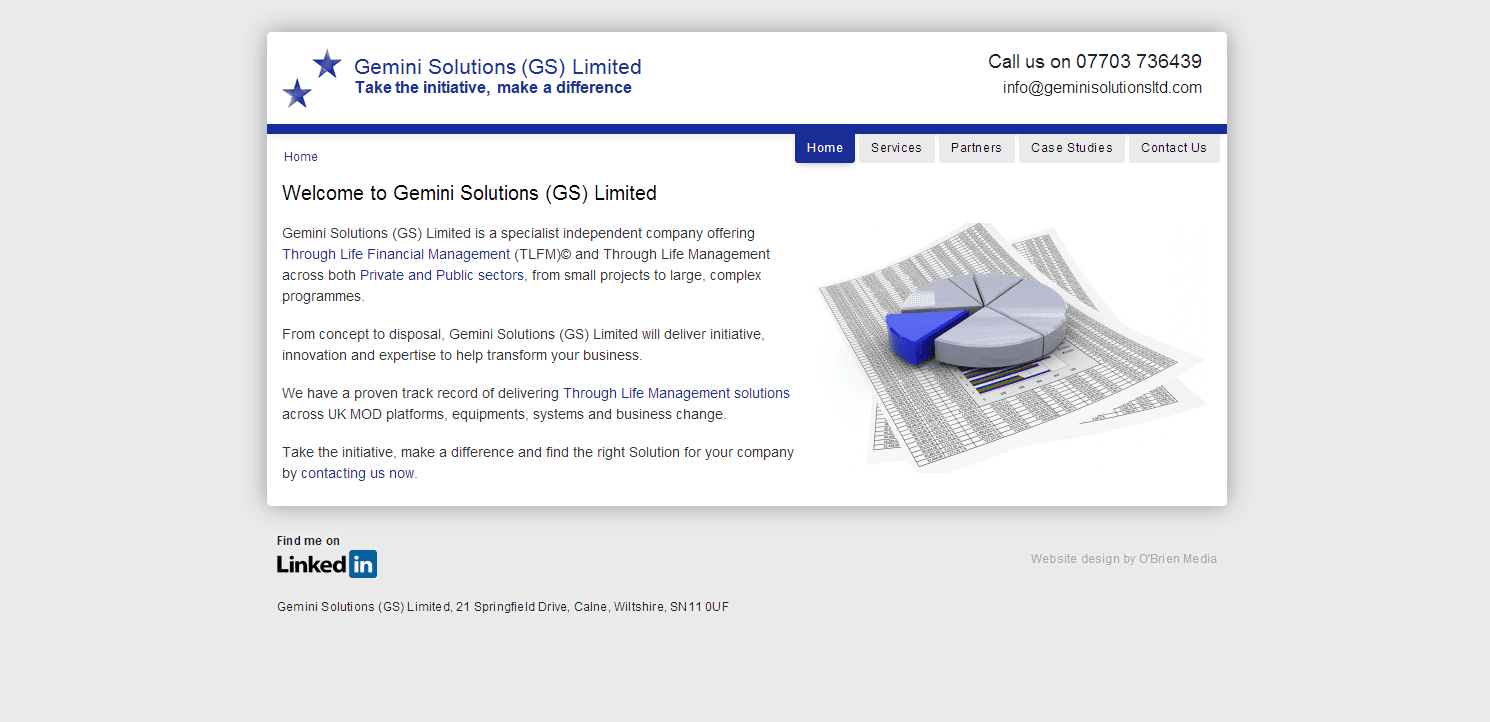This screenshot has width=1490, height=722.
Task: Click the Gemini Solutions (GS) Limited header title
Action: 497,67
